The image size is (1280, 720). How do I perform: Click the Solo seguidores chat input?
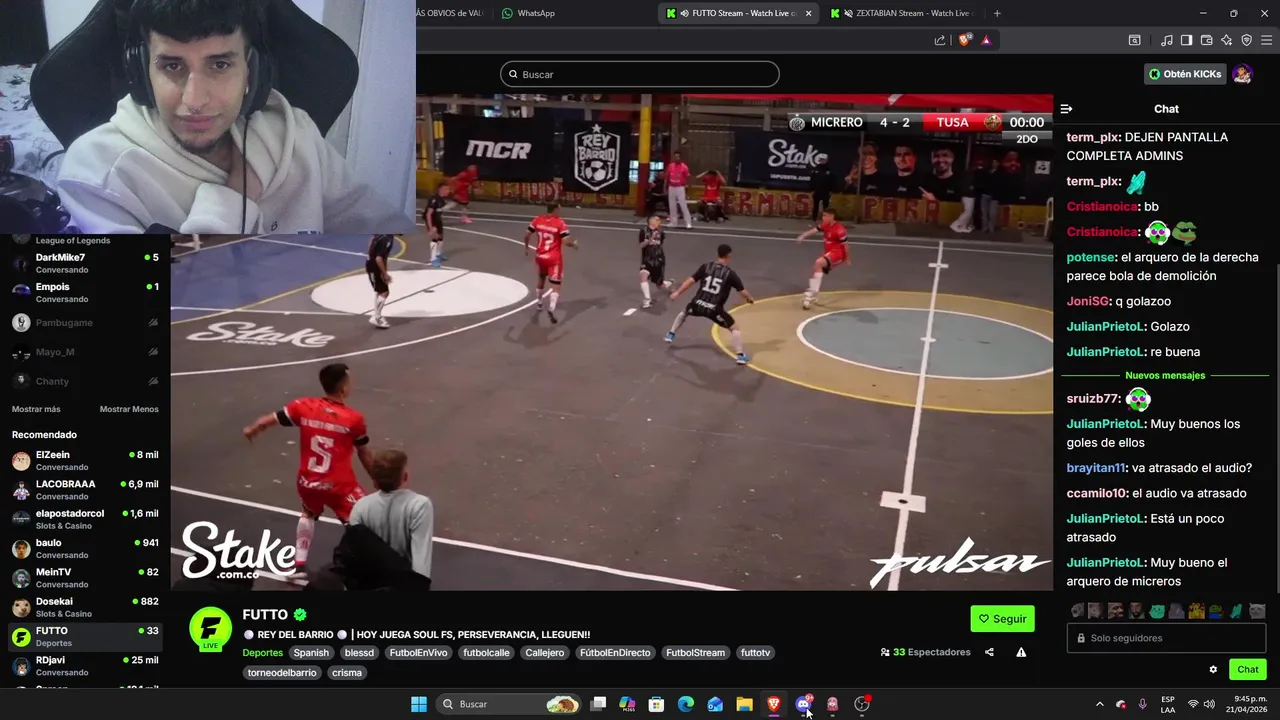click(1167, 638)
